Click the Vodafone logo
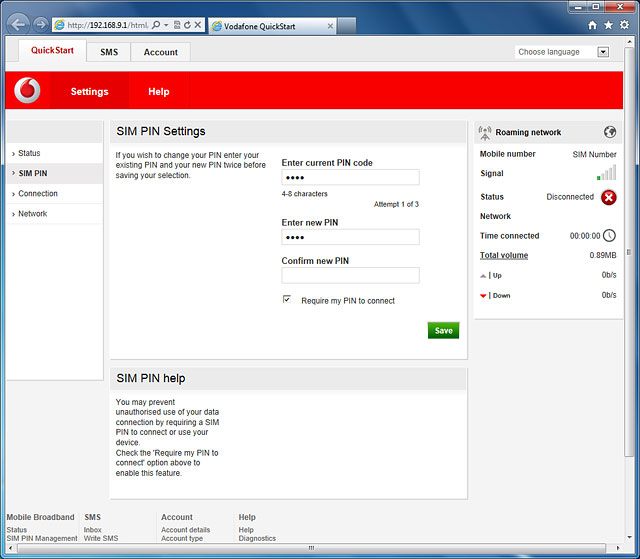Viewport: 640px width, 559px height. point(27,90)
